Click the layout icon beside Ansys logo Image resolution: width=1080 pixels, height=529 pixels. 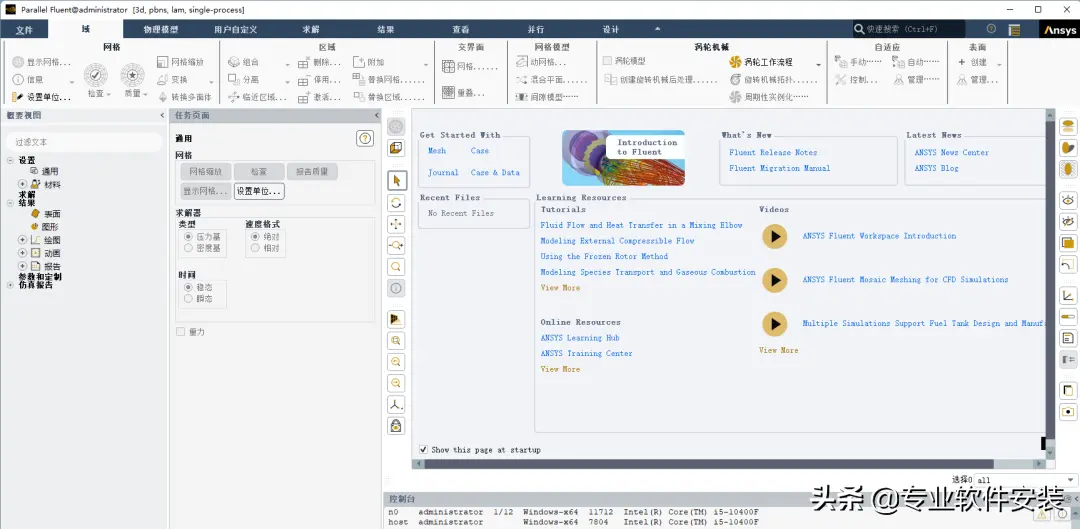point(1014,30)
